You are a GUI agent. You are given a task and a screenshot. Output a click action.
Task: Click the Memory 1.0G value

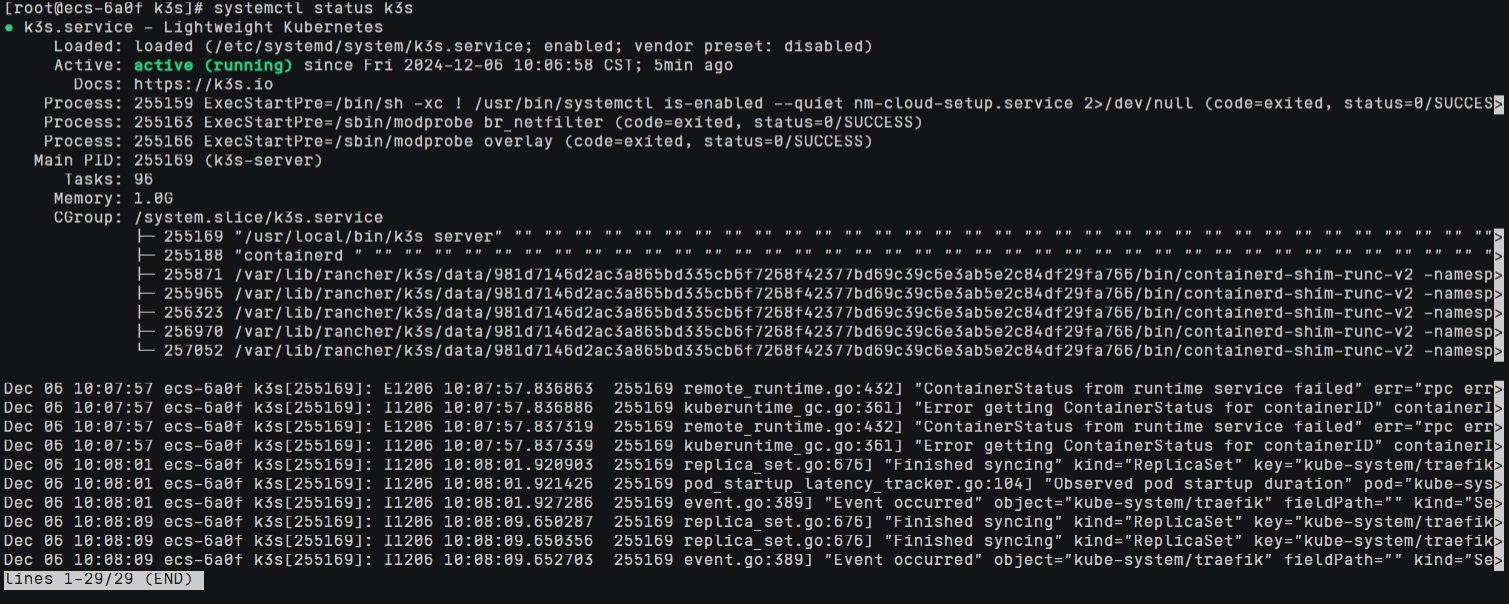pos(153,199)
